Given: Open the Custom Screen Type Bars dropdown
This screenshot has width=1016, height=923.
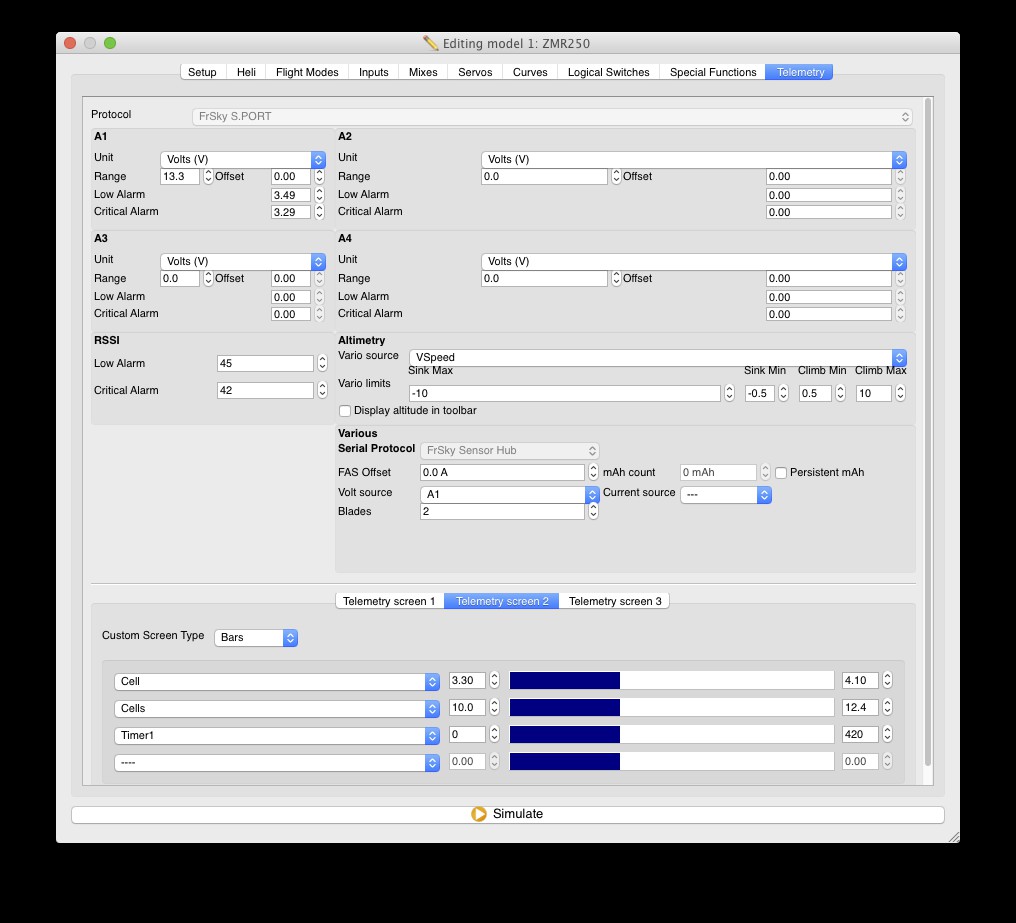Looking at the screenshot, I should click(256, 637).
